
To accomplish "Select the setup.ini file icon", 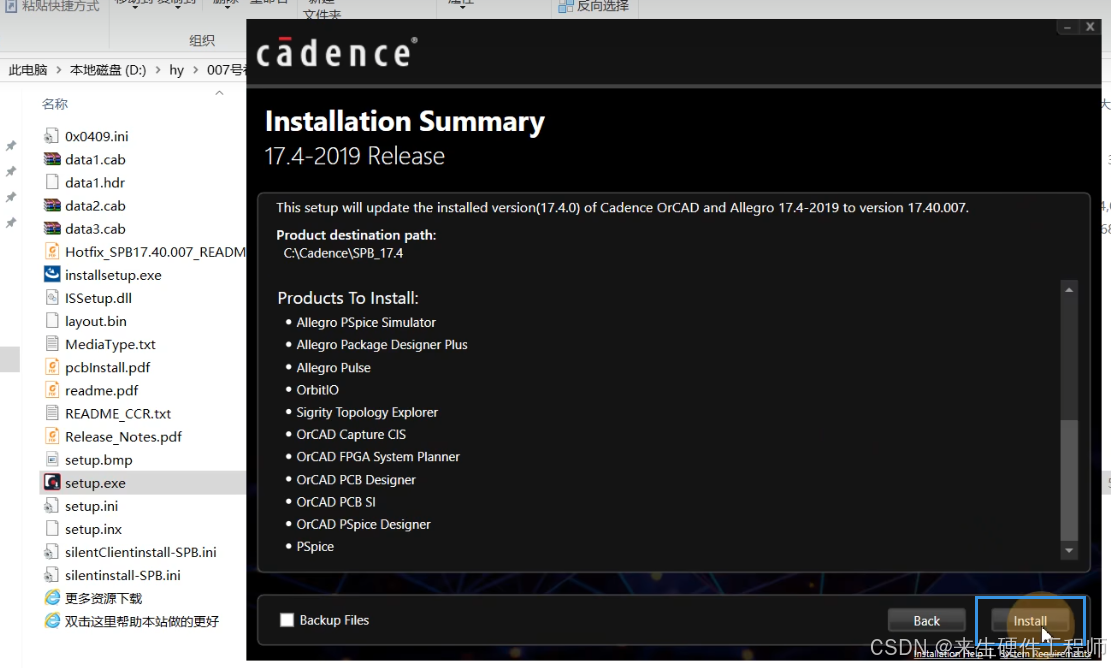I will tap(52, 506).
